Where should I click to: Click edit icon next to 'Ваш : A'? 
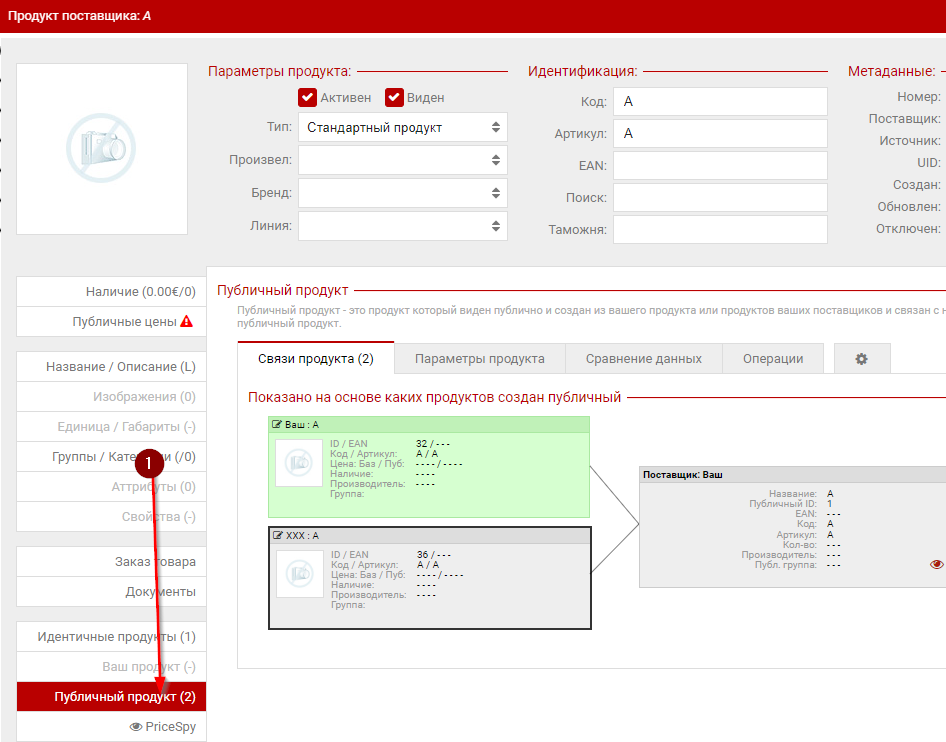pos(278,425)
